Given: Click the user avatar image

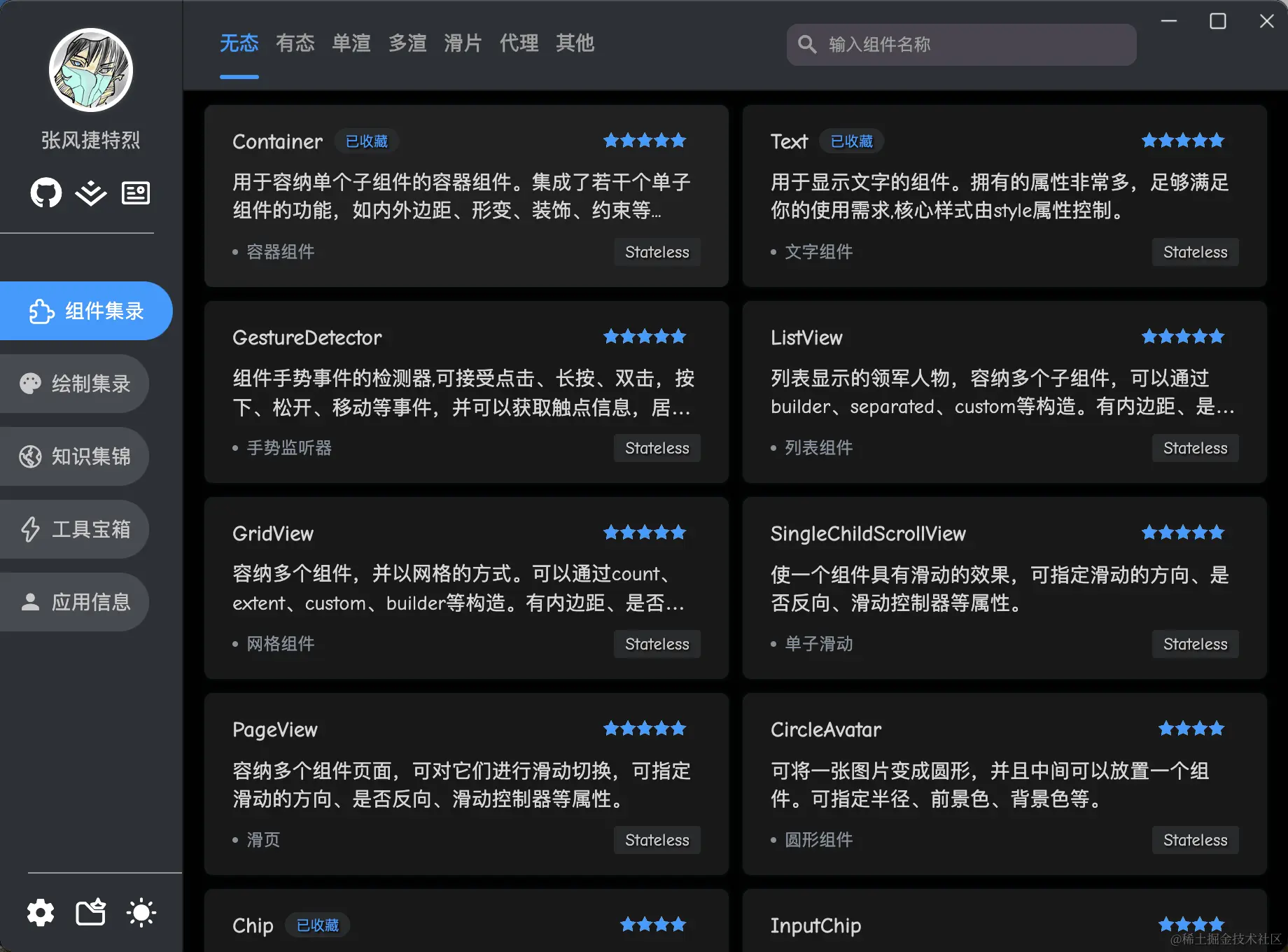Looking at the screenshot, I should click(91, 70).
